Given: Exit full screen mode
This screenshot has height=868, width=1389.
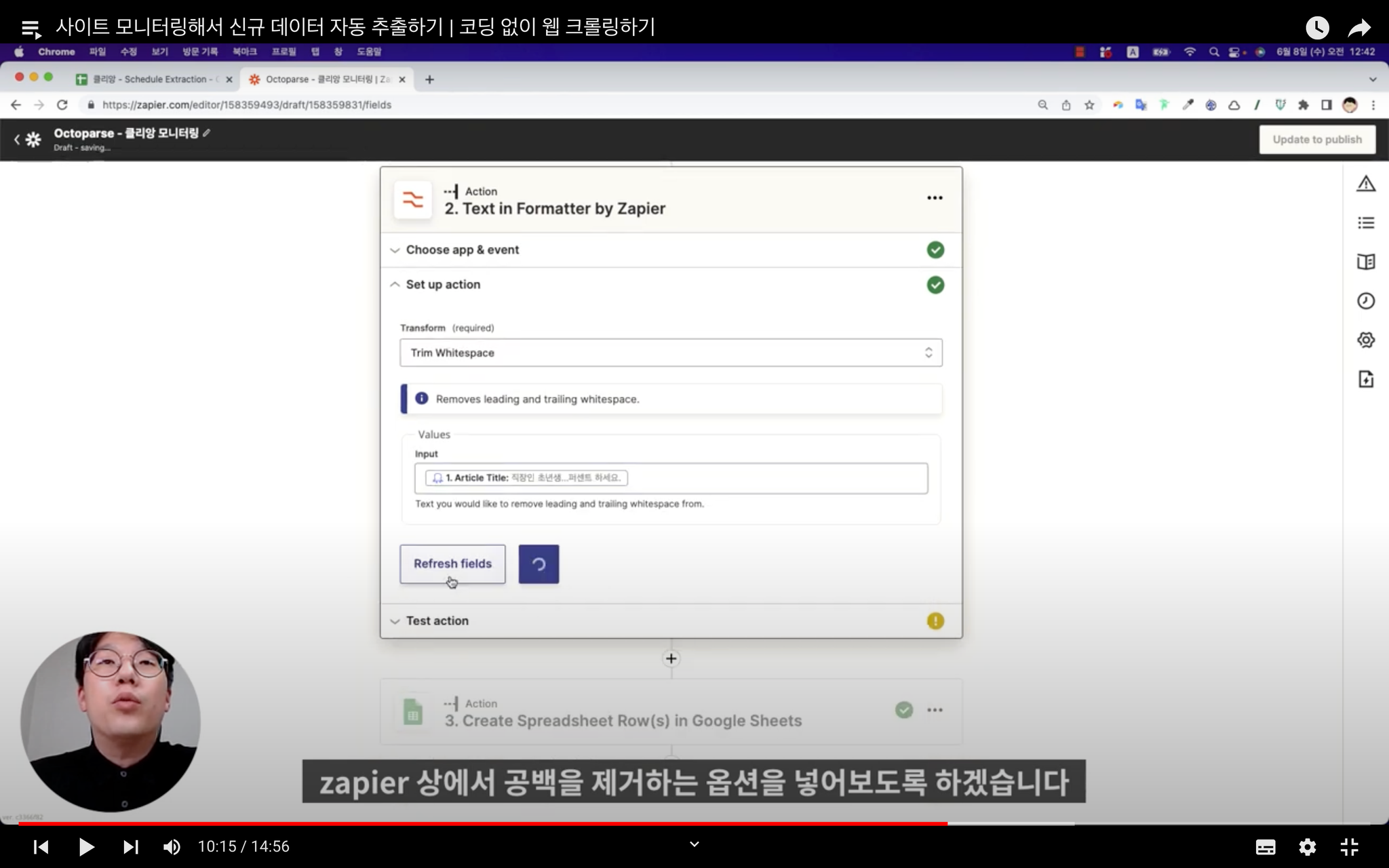Looking at the screenshot, I should pos(1350,847).
